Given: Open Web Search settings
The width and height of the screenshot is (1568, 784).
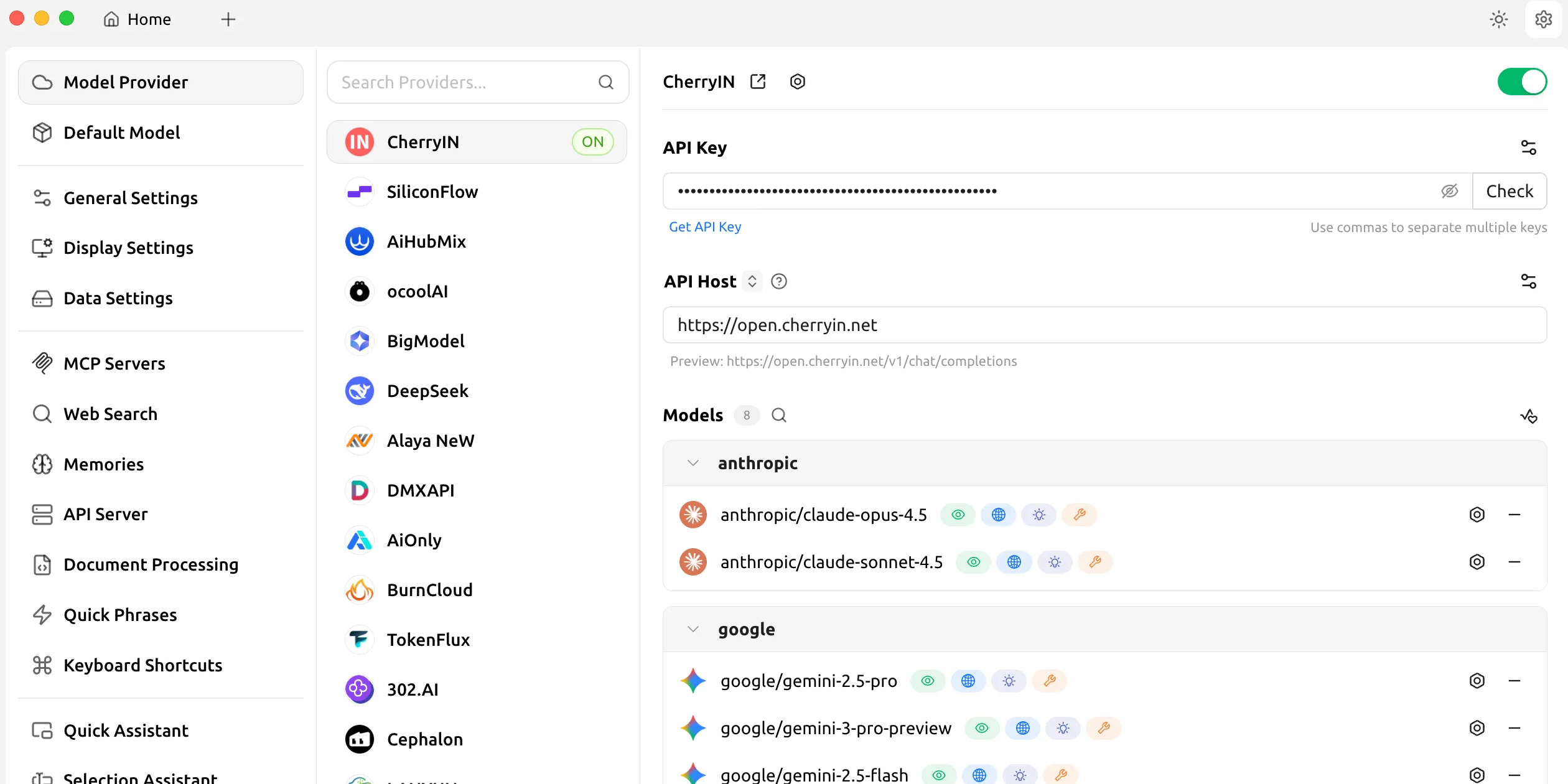Looking at the screenshot, I should (x=161, y=414).
